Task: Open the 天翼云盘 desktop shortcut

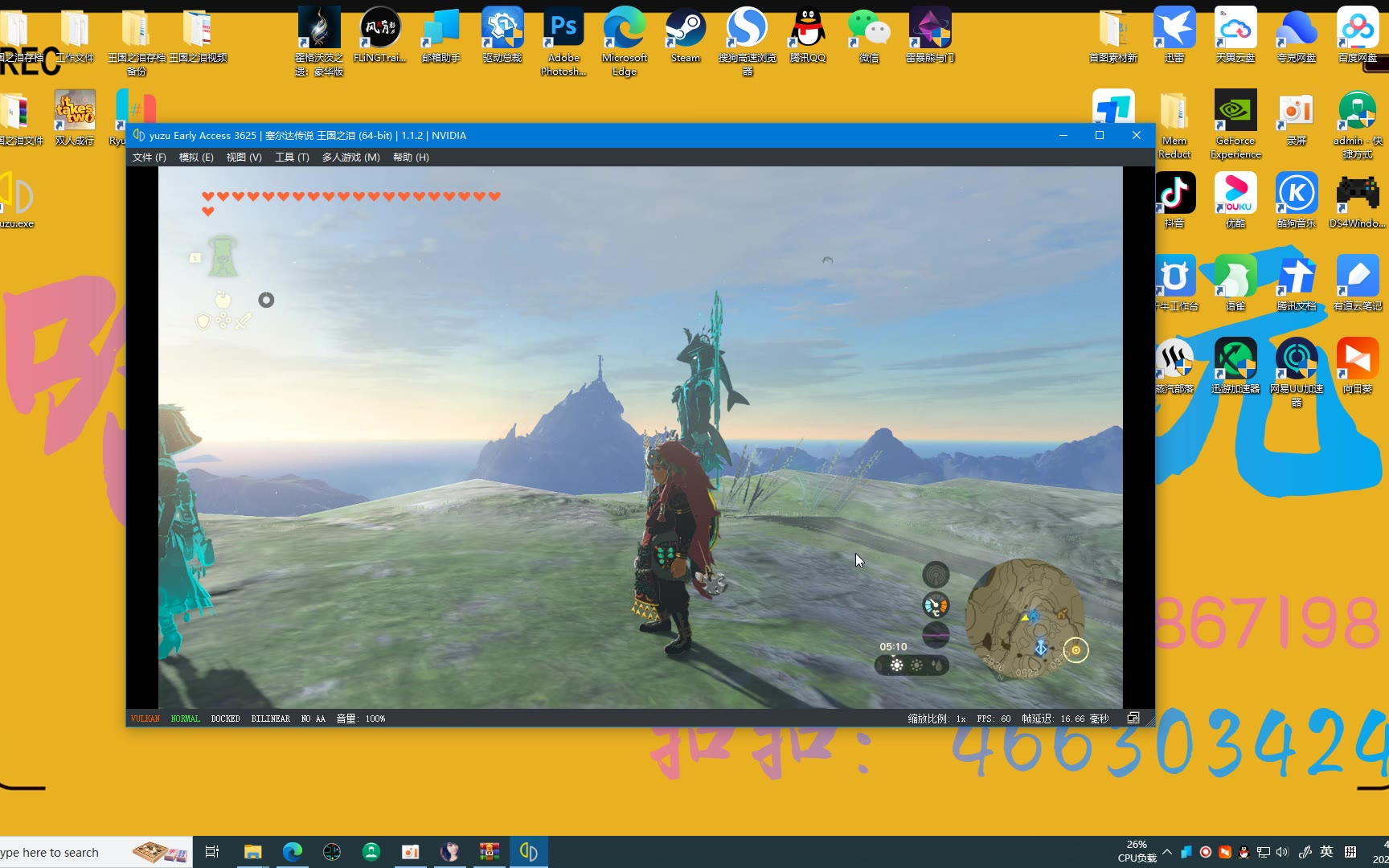Action: [1235, 35]
